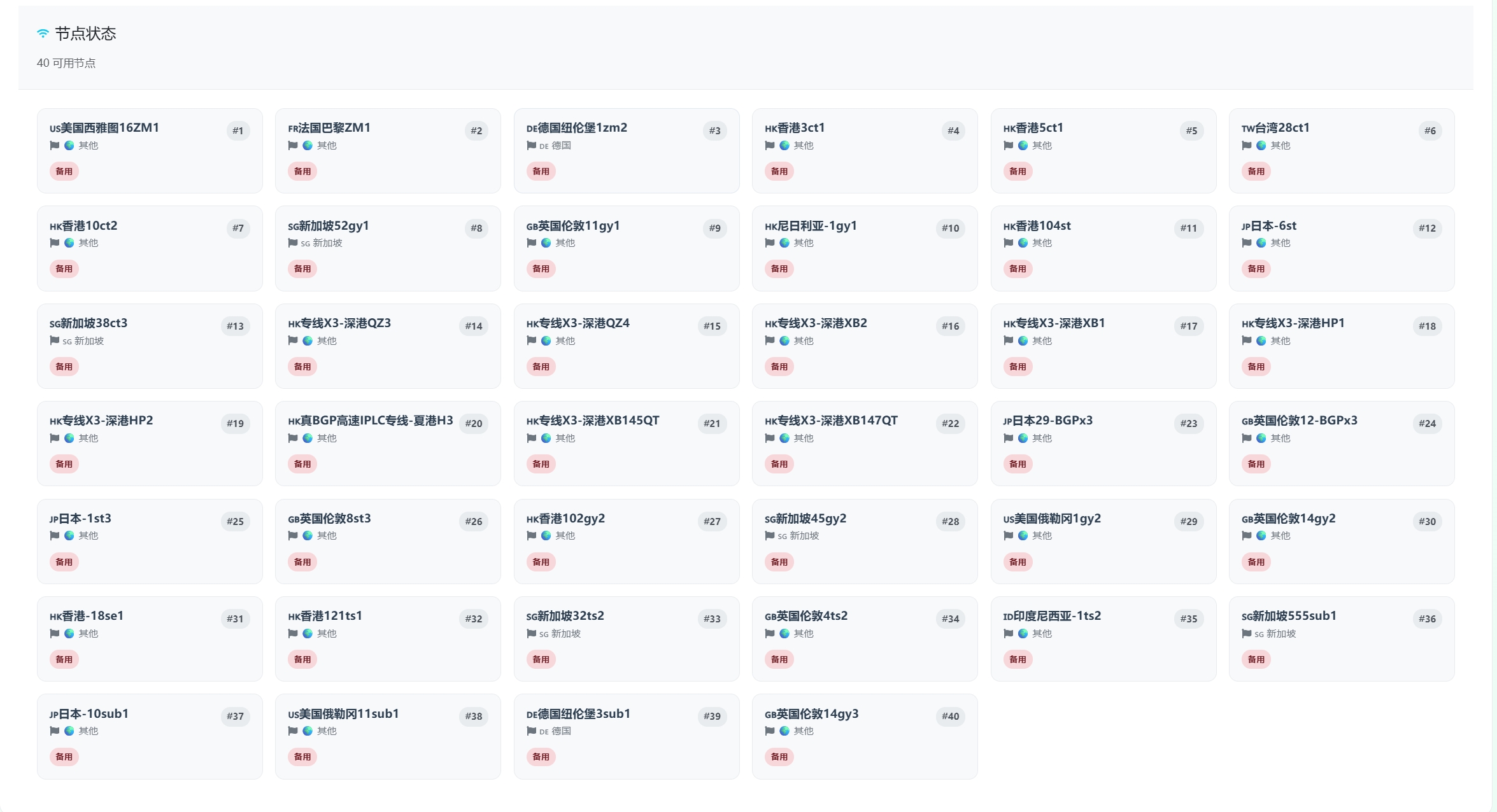
Task: Click the flag icon under ID印度尼西亚-1ts2
Action: tap(1009, 634)
